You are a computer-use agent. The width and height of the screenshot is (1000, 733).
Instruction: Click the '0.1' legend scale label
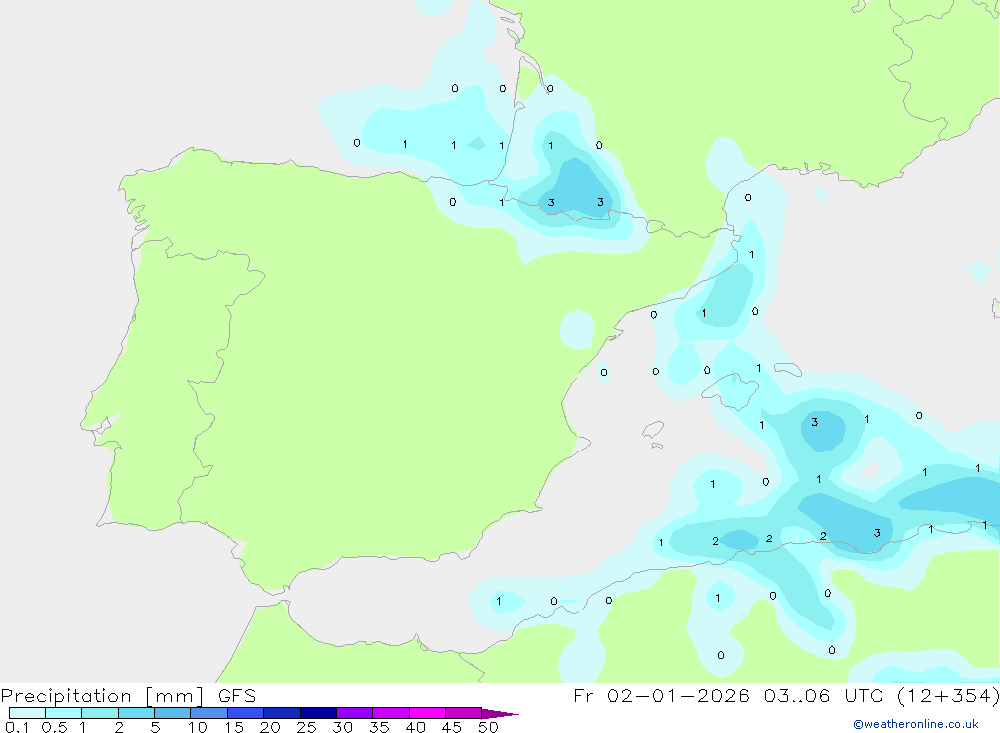click(17, 727)
